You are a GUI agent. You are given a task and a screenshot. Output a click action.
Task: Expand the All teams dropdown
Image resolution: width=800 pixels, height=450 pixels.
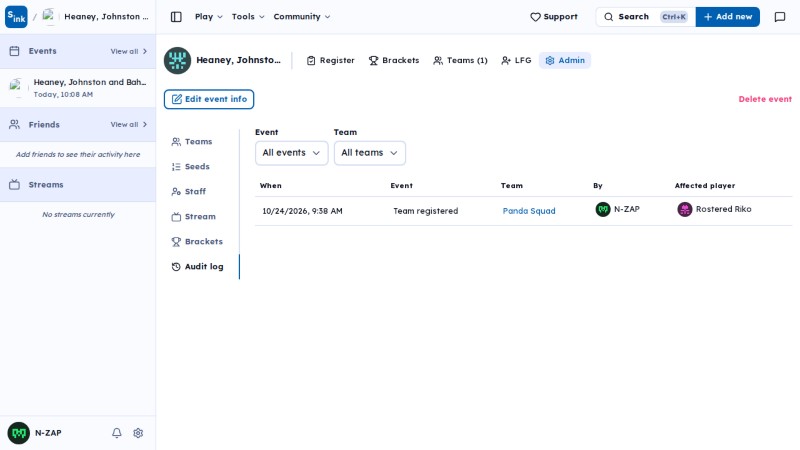pyautogui.click(x=370, y=153)
